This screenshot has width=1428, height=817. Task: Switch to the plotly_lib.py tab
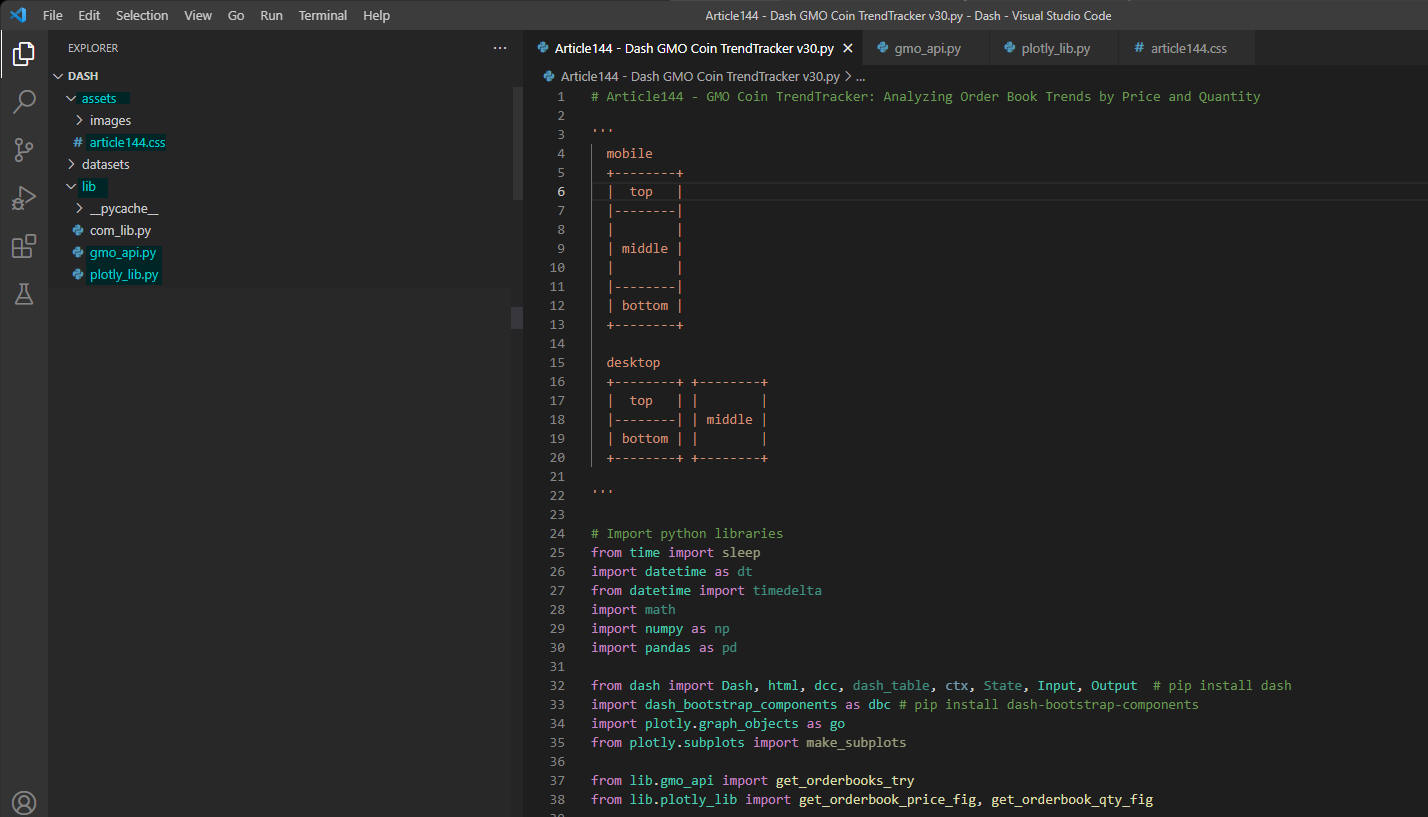tap(1055, 48)
